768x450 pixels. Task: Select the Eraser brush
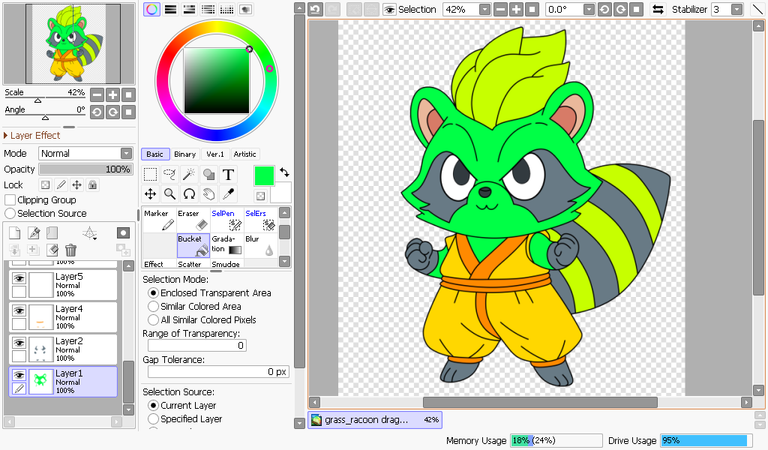pos(193,220)
